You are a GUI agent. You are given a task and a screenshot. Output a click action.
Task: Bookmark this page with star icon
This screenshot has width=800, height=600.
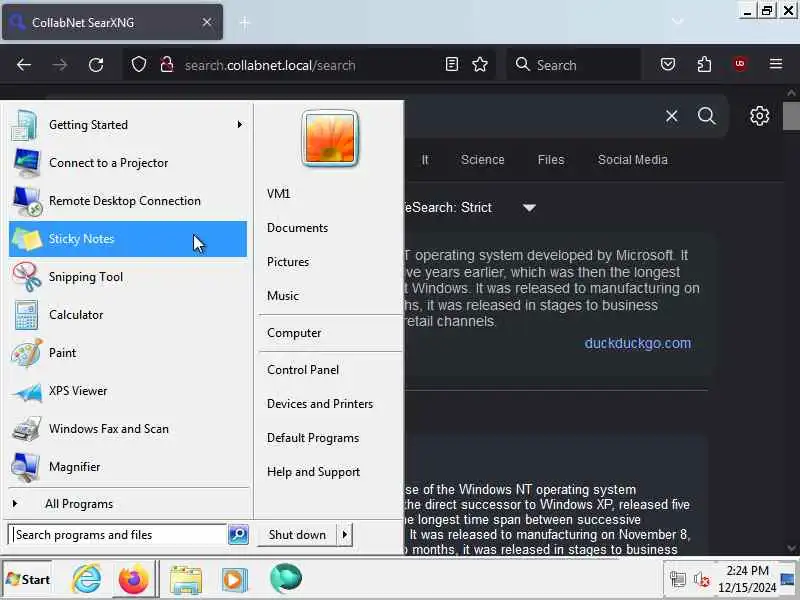click(480, 64)
